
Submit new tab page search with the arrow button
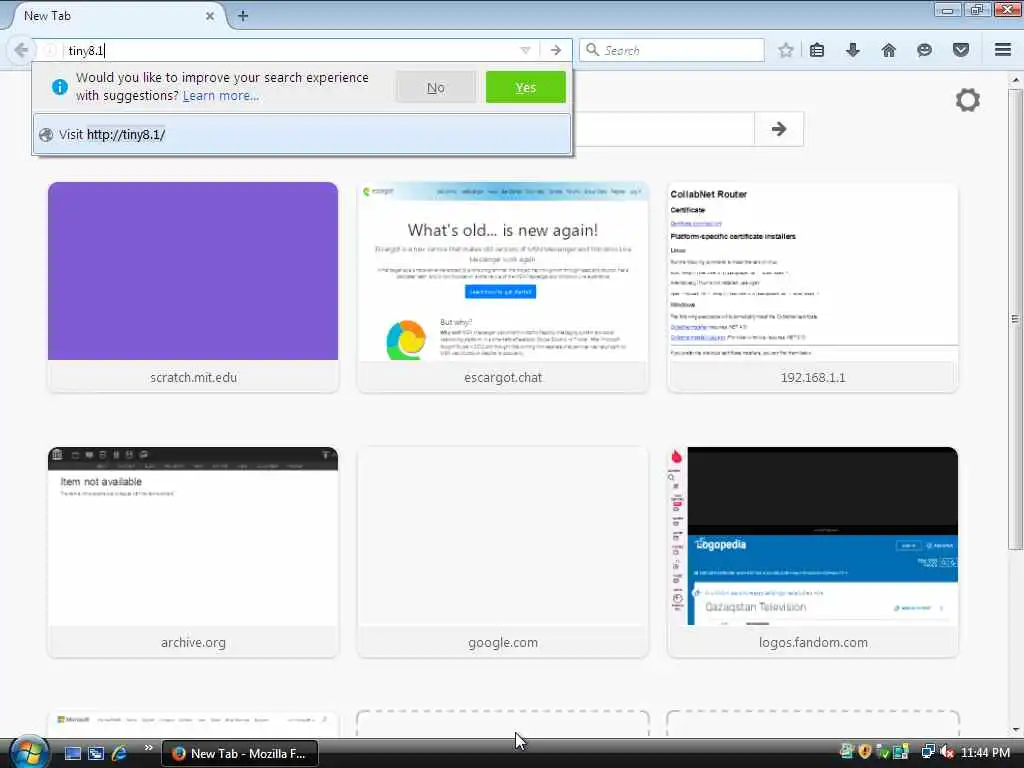tap(778, 129)
